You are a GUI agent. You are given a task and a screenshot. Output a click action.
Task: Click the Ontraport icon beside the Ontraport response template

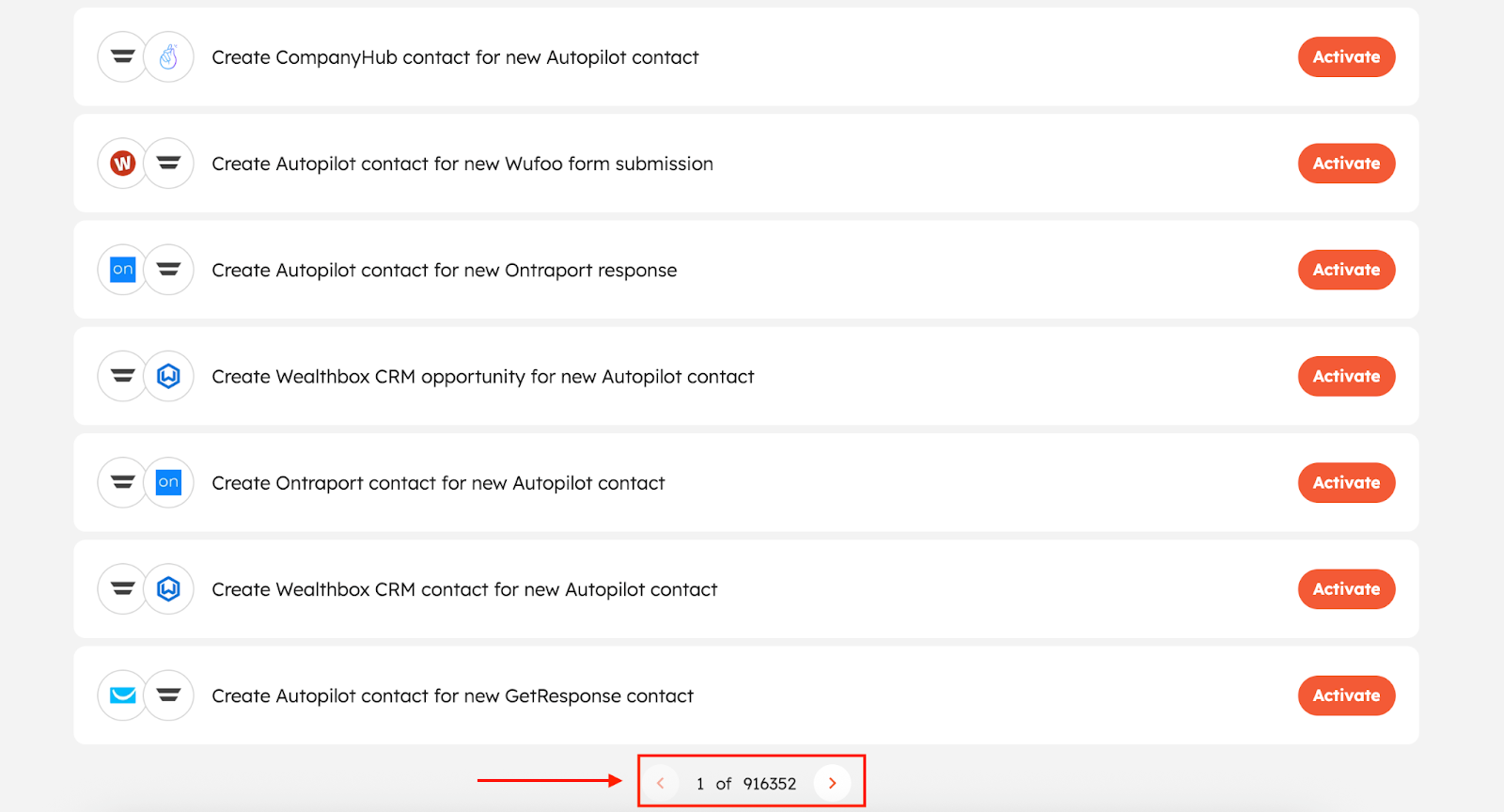click(121, 270)
